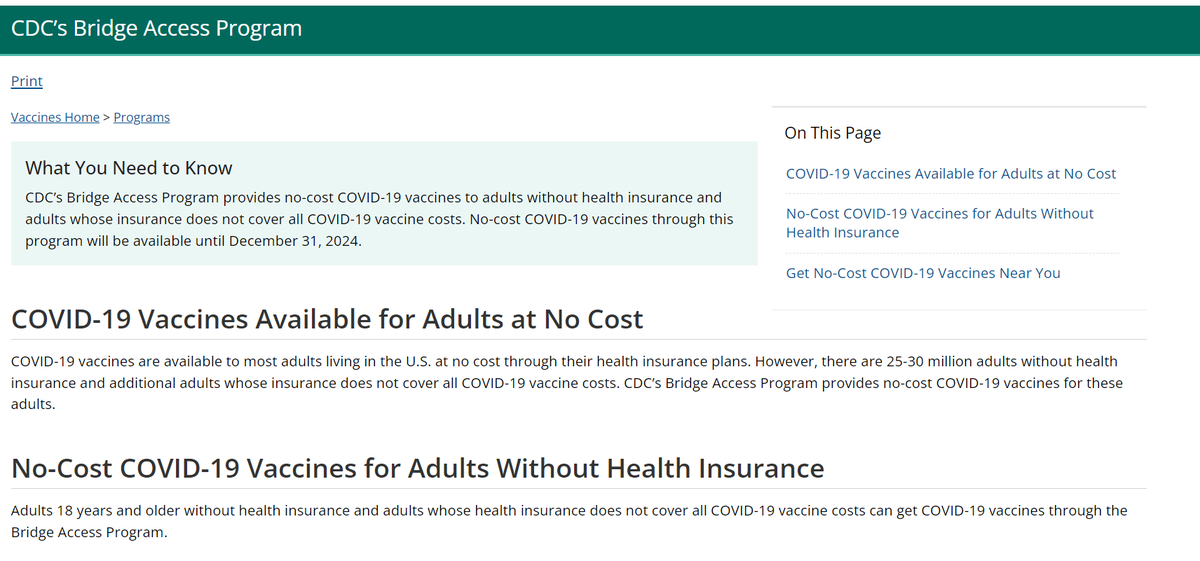Screen dimensions: 1200x561
Task: Go to No-Cost COVID-19 Vaccines for Adults Without Health Insurance link
Action: tap(940, 223)
